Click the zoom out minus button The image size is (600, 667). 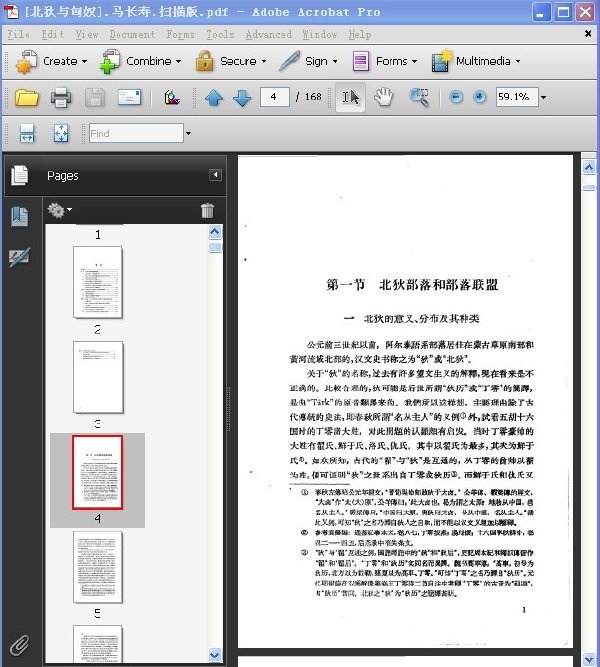(456, 97)
